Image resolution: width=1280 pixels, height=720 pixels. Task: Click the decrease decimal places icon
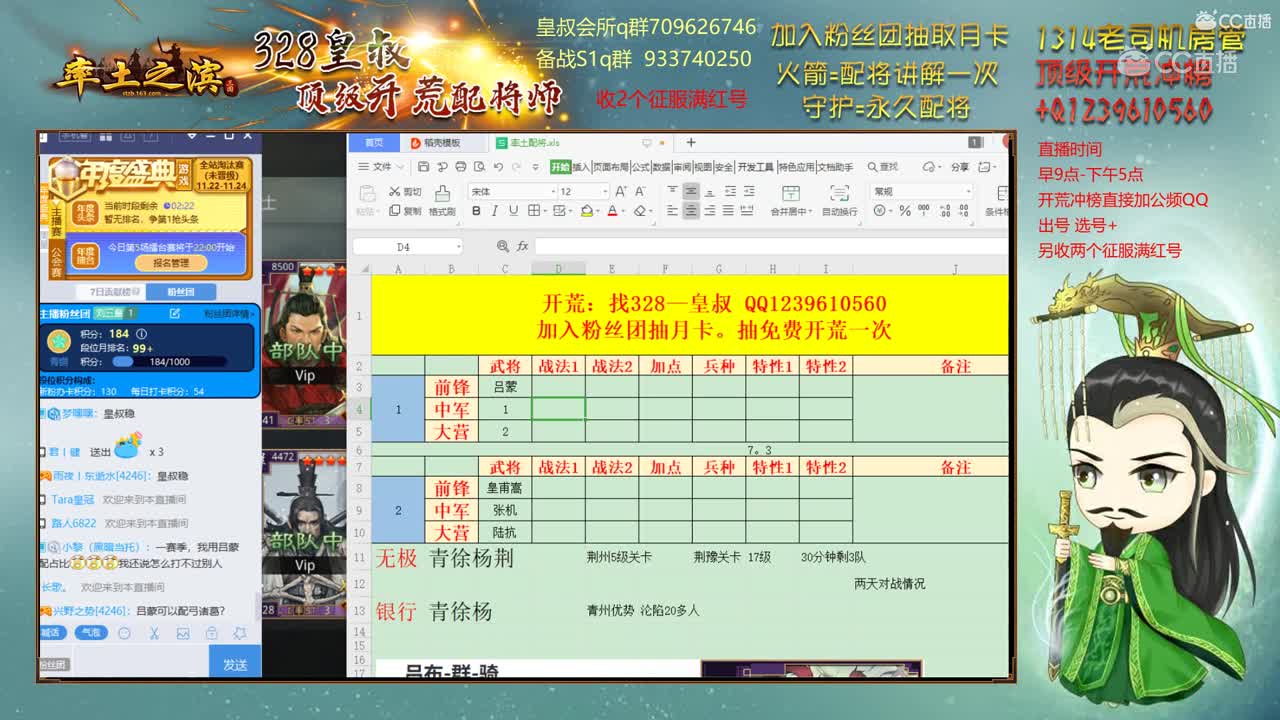[x=964, y=211]
